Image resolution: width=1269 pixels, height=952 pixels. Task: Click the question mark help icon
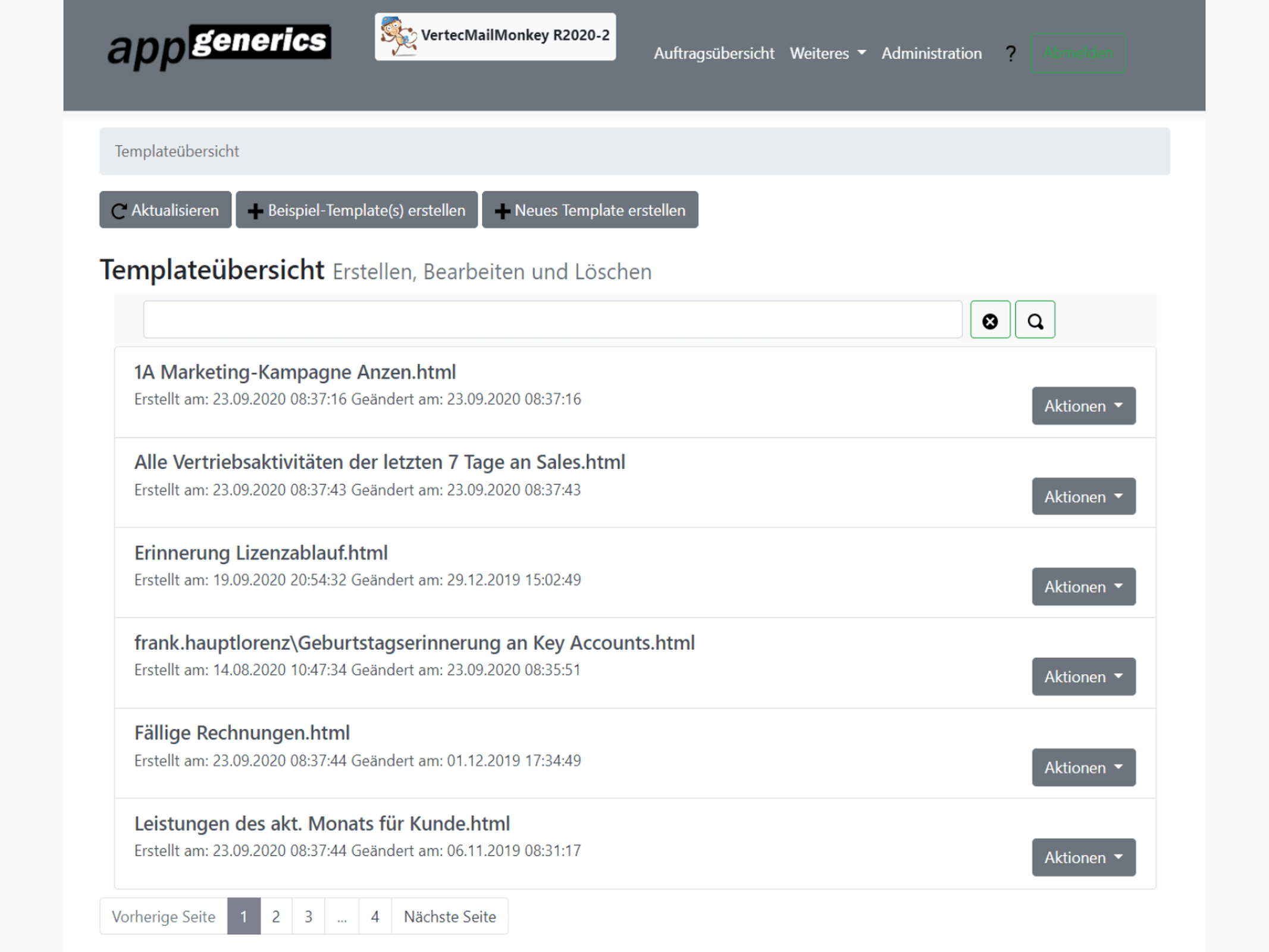click(1010, 54)
